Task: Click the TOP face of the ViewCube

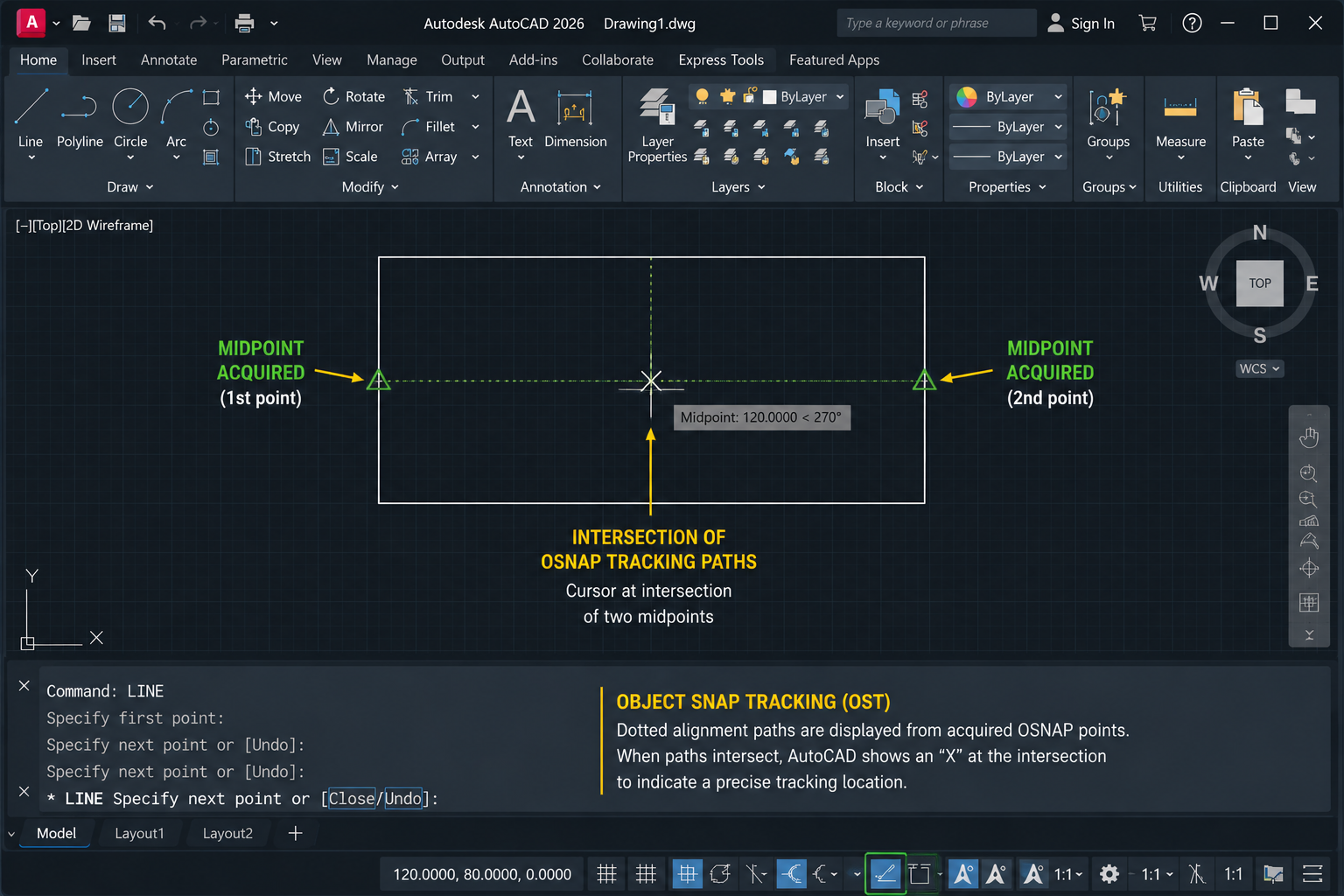Action: (x=1260, y=283)
